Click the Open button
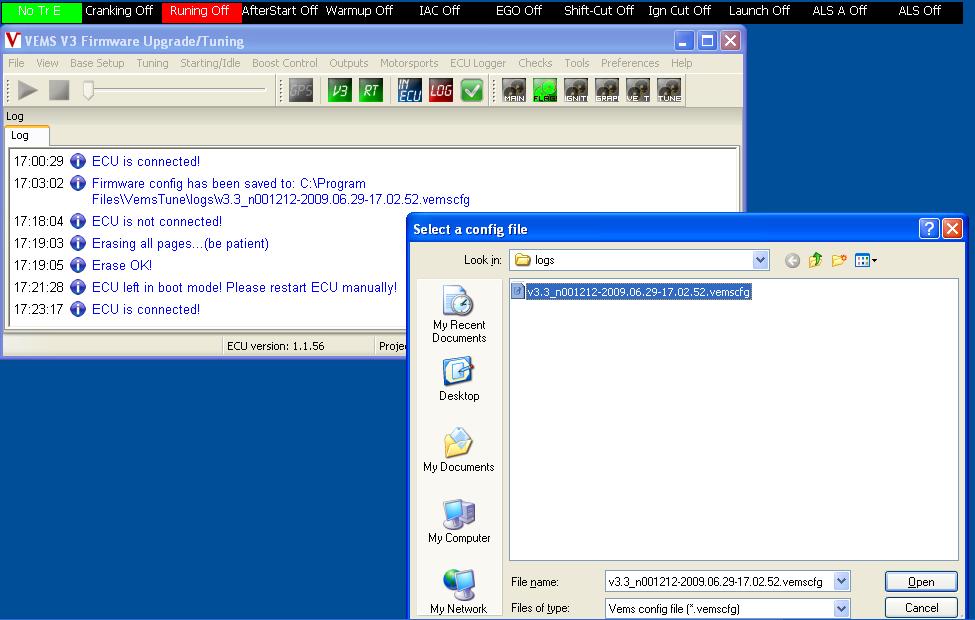Viewport: 975px width, 620px height. click(921, 582)
